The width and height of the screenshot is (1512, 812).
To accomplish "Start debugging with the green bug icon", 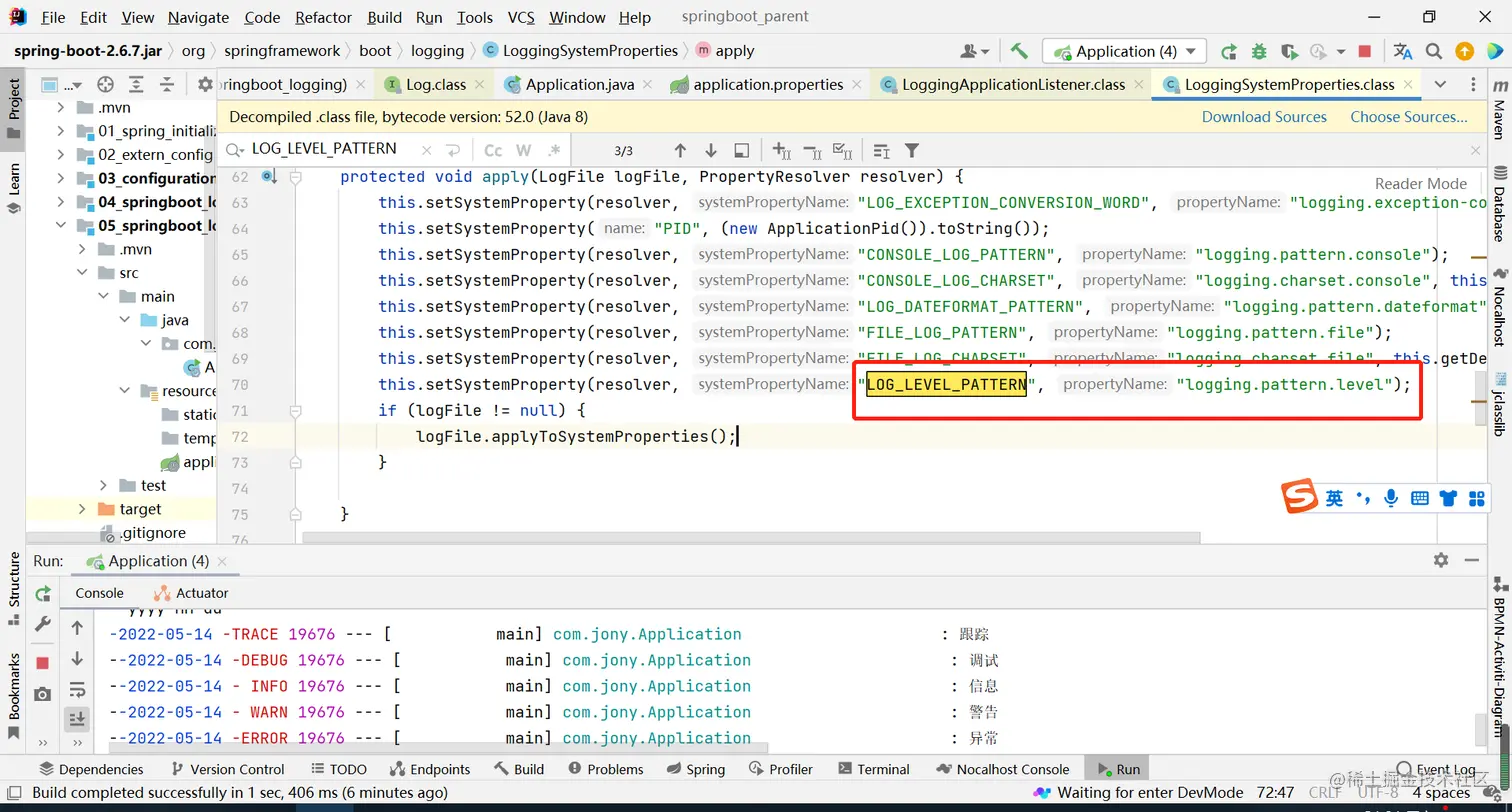I will [x=1259, y=51].
